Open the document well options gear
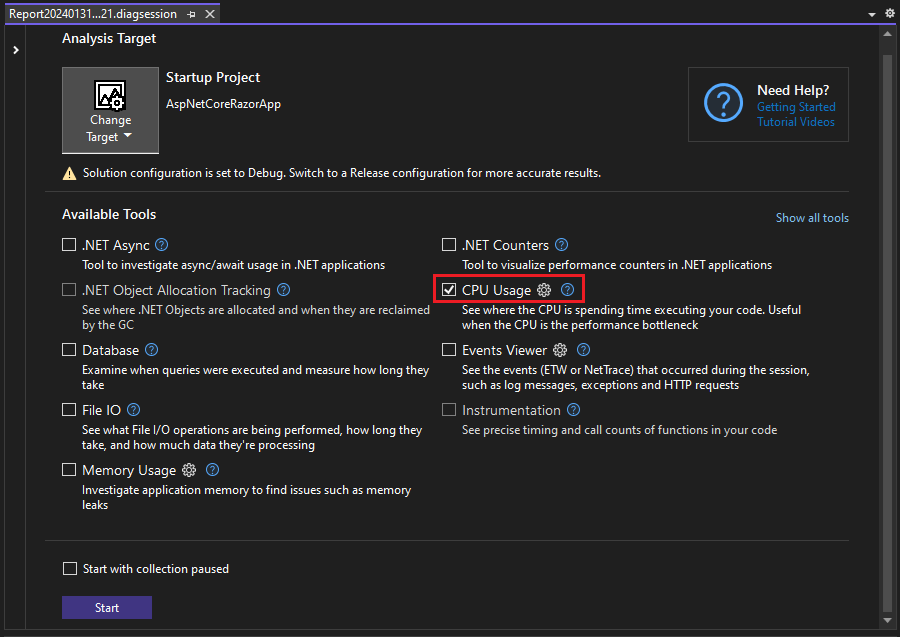The width and height of the screenshot is (900, 637). coord(888,13)
